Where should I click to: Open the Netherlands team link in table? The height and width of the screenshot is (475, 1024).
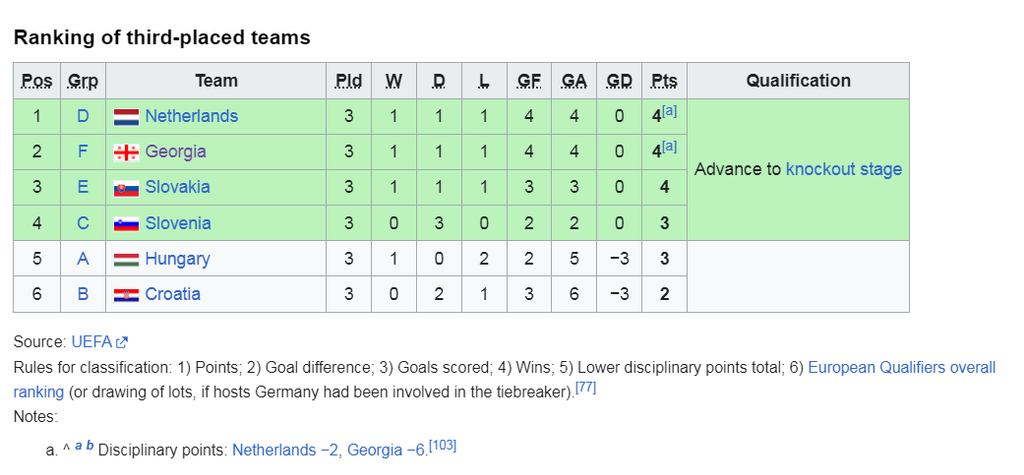(x=191, y=116)
